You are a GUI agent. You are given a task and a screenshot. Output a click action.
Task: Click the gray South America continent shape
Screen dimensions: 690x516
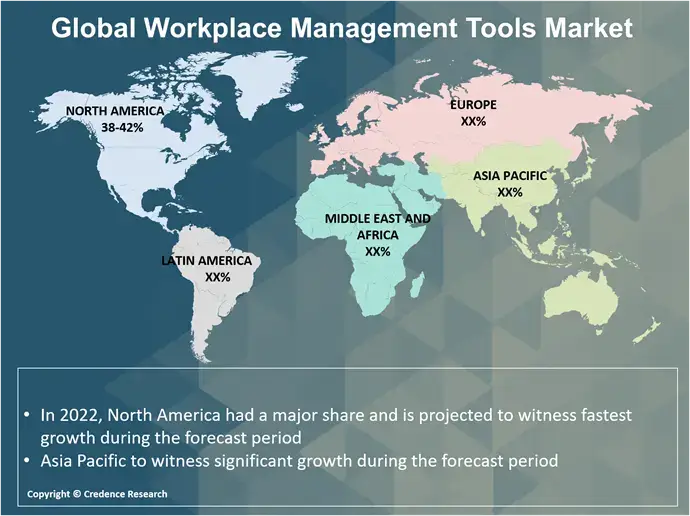[215, 310]
